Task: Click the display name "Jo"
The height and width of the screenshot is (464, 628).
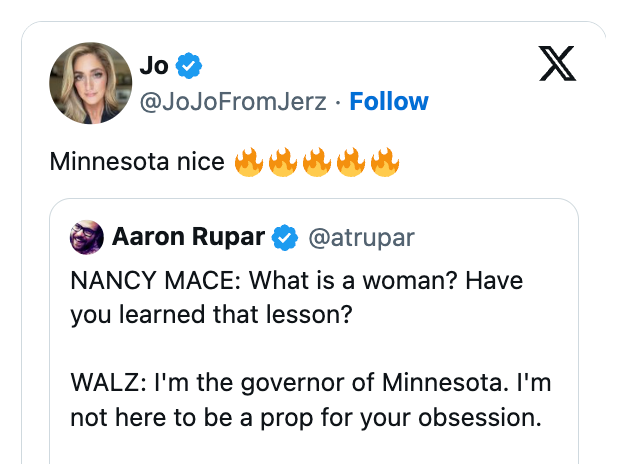Action: click(x=154, y=66)
